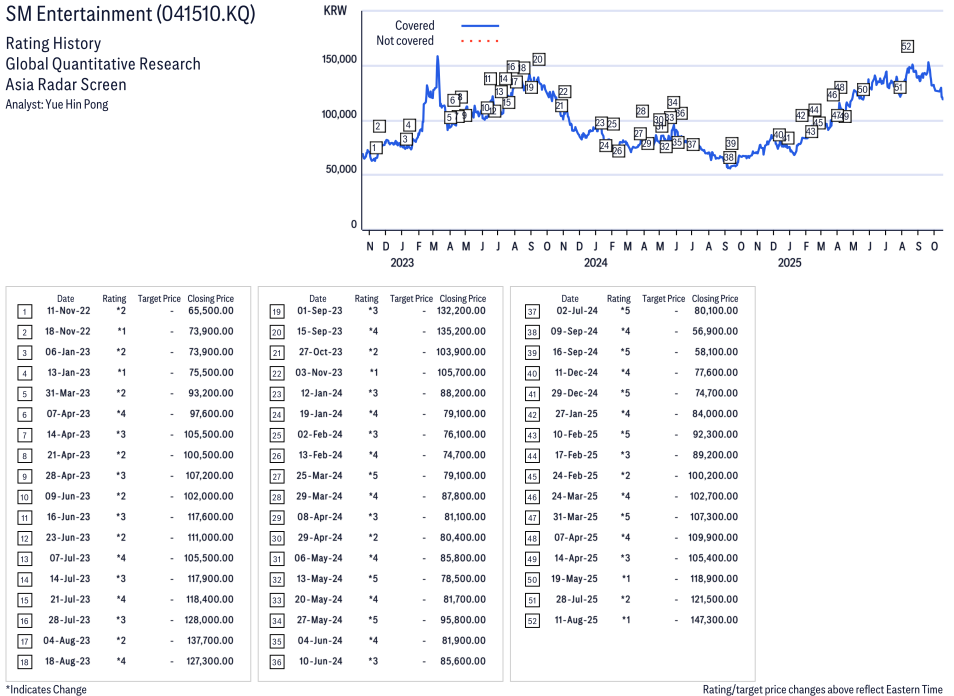Image resolution: width=954 pixels, height=696 pixels.
Task: Select chart marker 34 on the chart
Action: tap(673, 102)
